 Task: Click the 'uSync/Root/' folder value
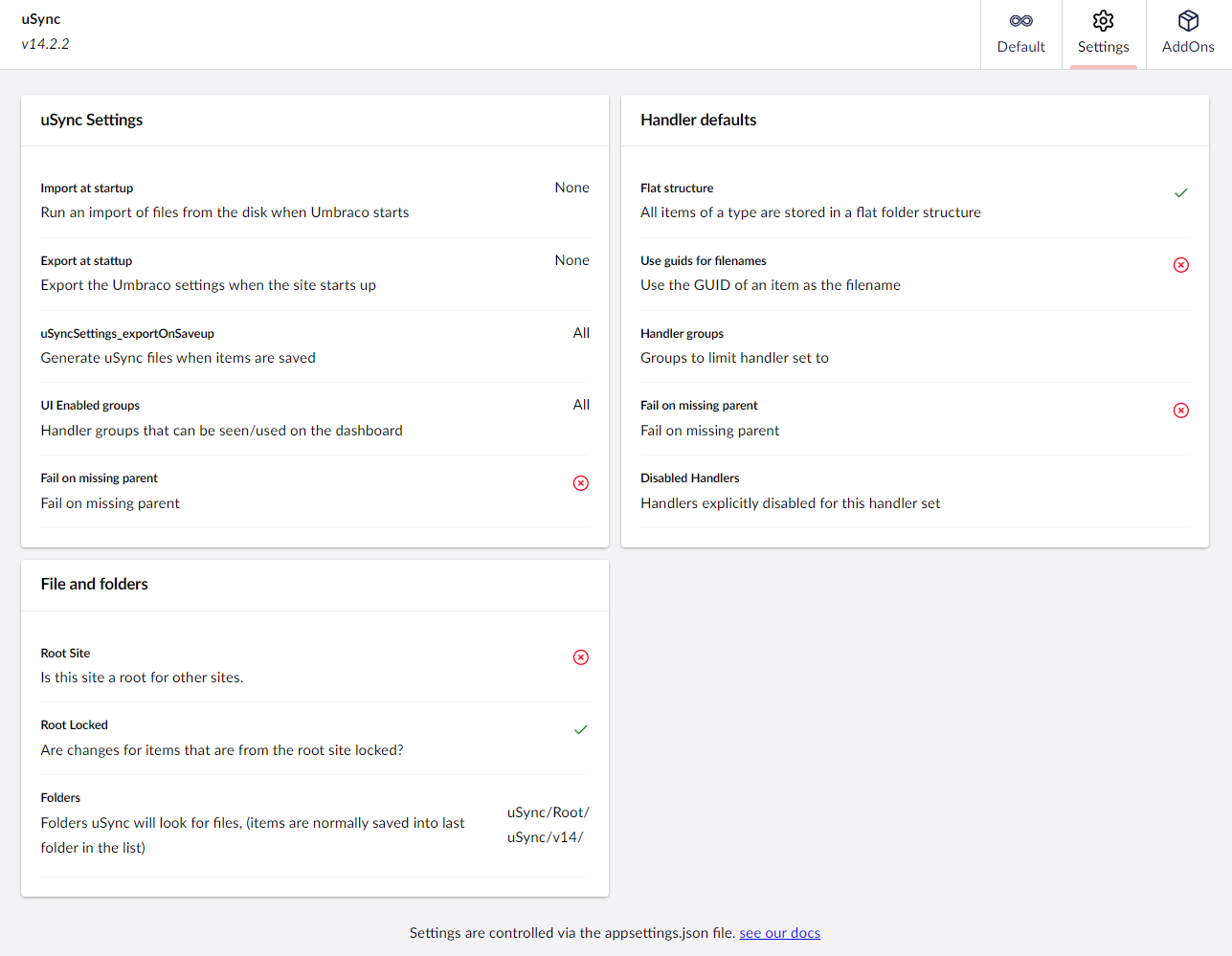(548, 812)
